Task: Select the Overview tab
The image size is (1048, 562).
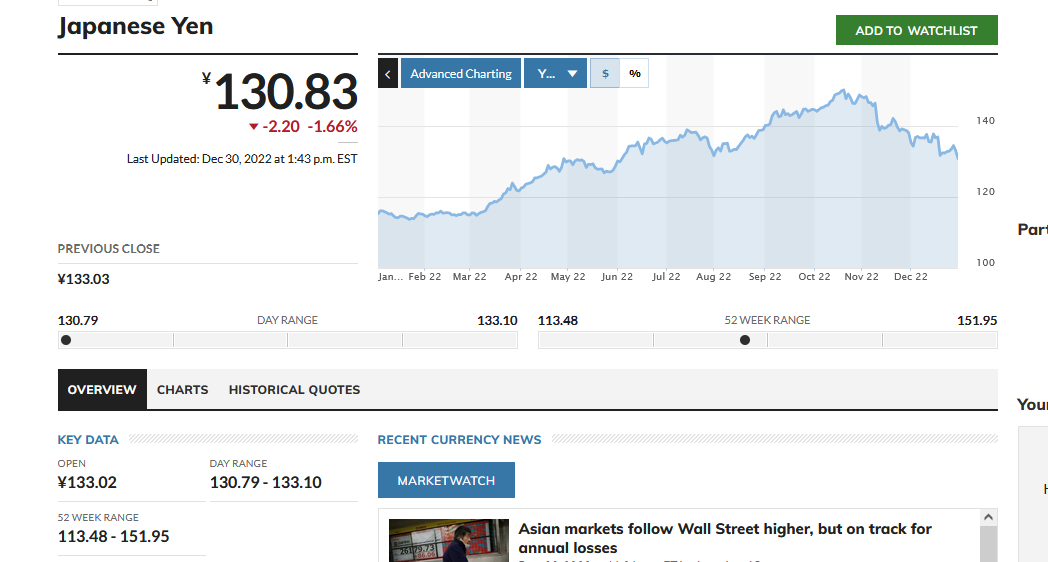Action: (102, 390)
